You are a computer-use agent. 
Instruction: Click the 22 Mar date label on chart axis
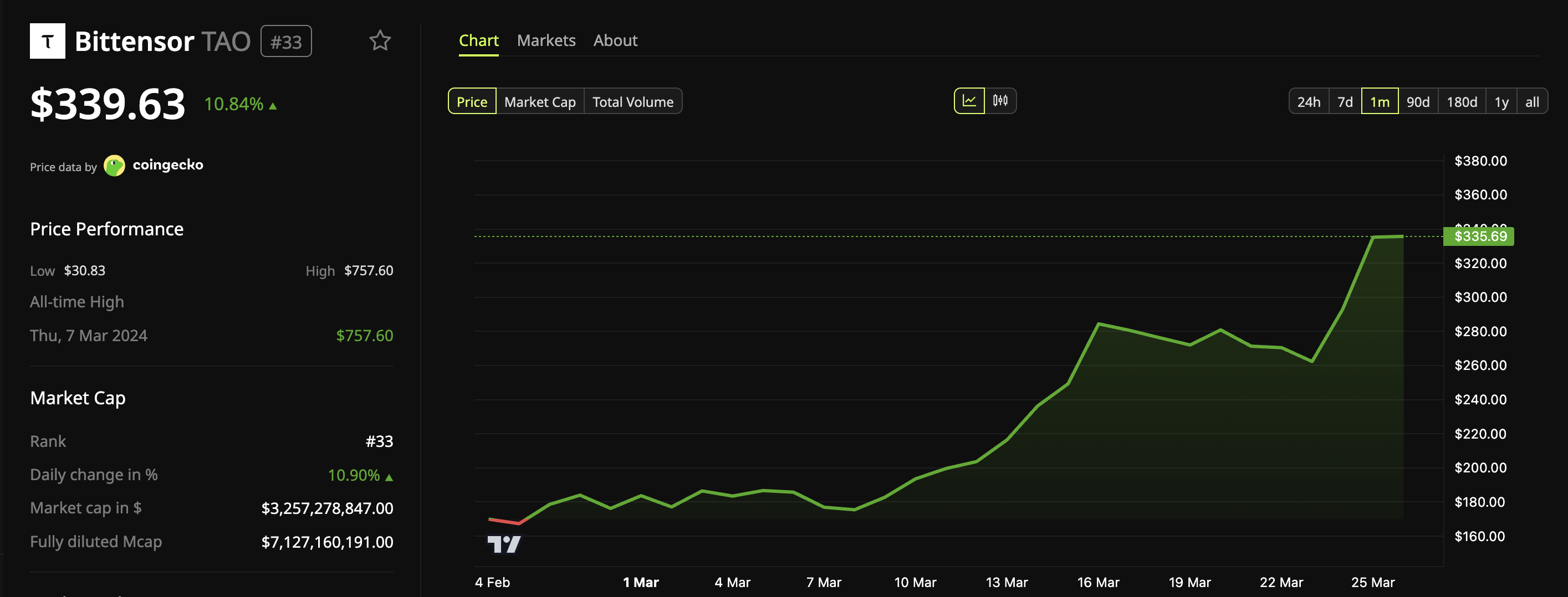(1281, 583)
